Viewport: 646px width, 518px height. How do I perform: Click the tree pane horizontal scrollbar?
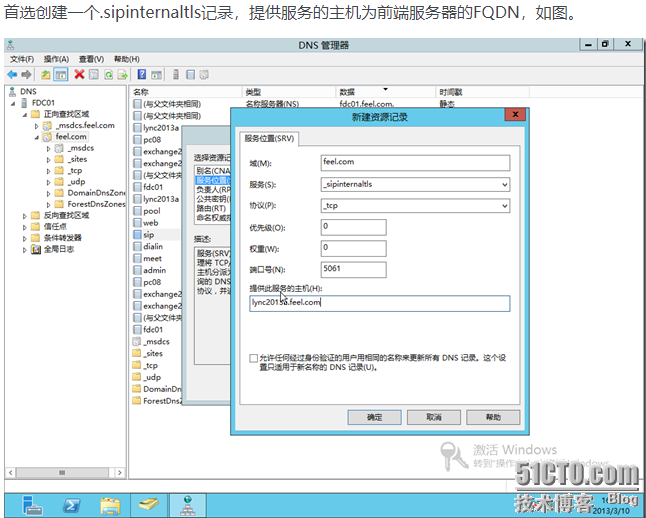click(62, 472)
